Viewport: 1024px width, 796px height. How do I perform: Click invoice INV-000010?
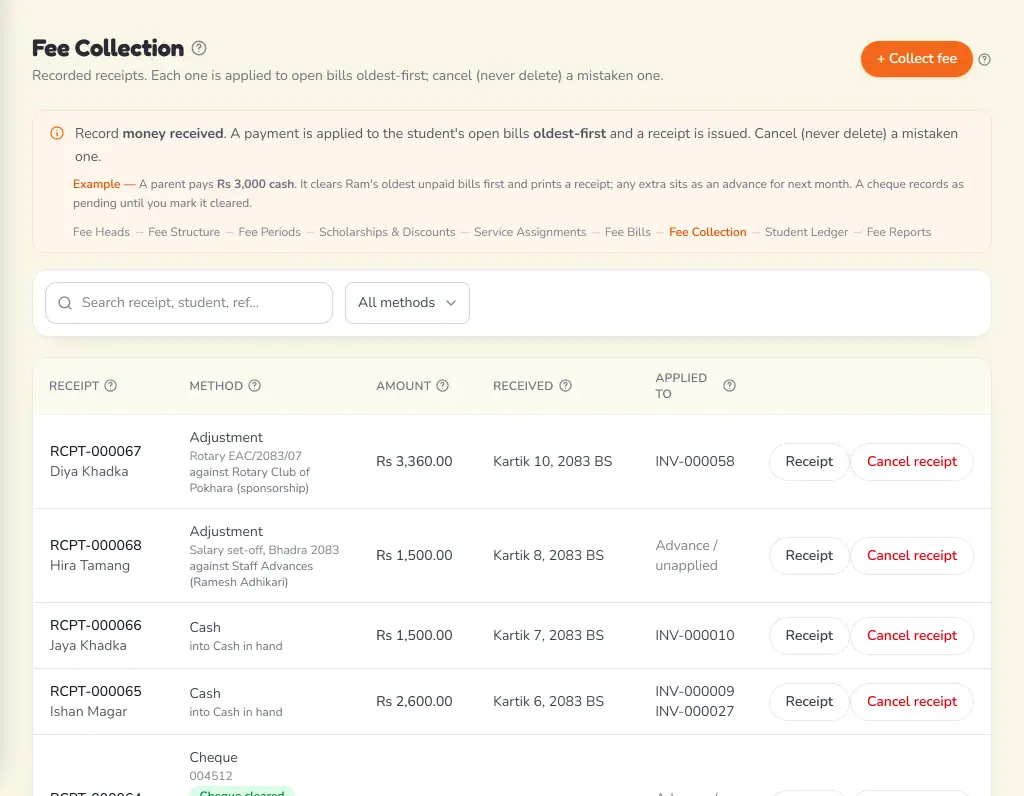pos(695,635)
